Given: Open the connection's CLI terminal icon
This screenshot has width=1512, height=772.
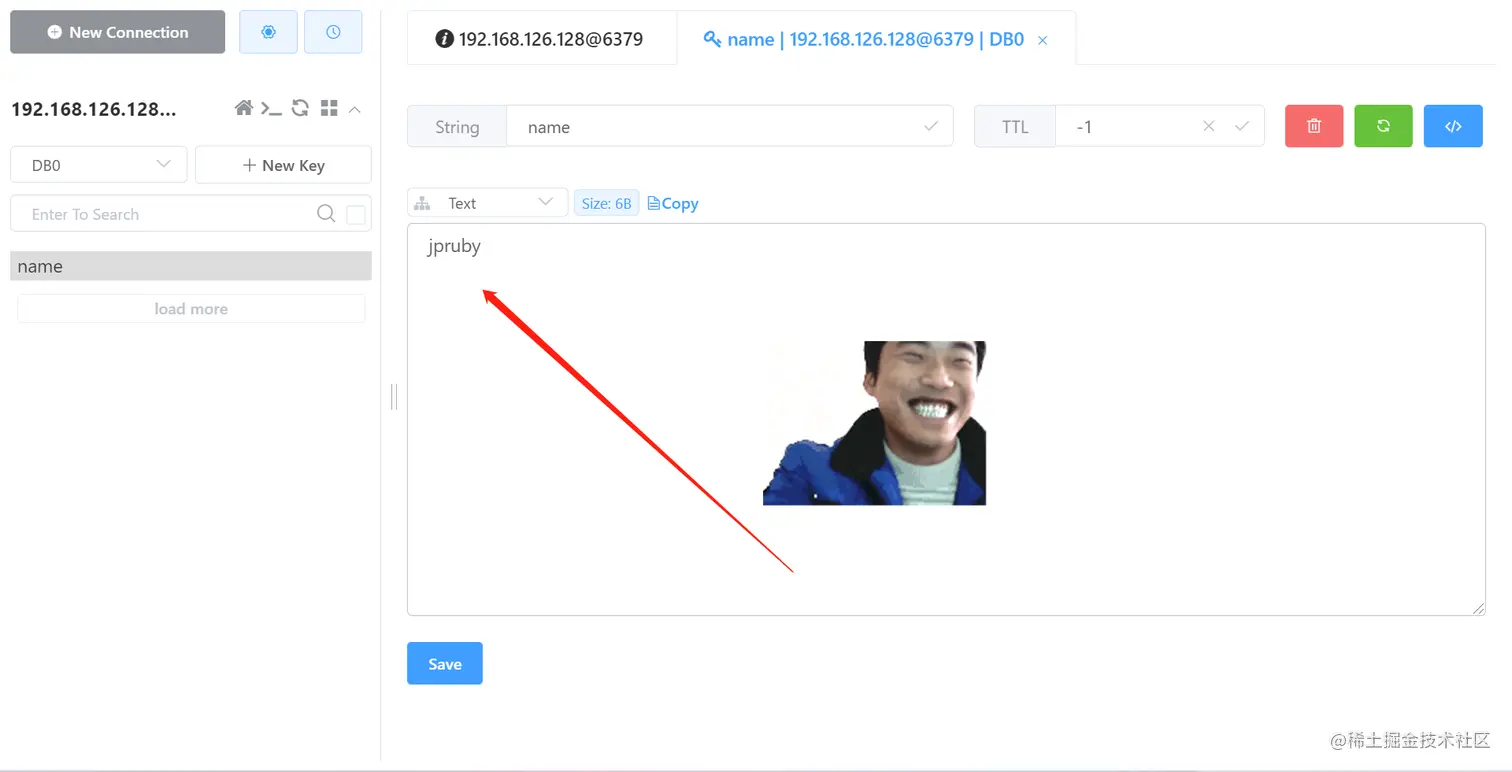Looking at the screenshot, I should [x=272, y=108].
